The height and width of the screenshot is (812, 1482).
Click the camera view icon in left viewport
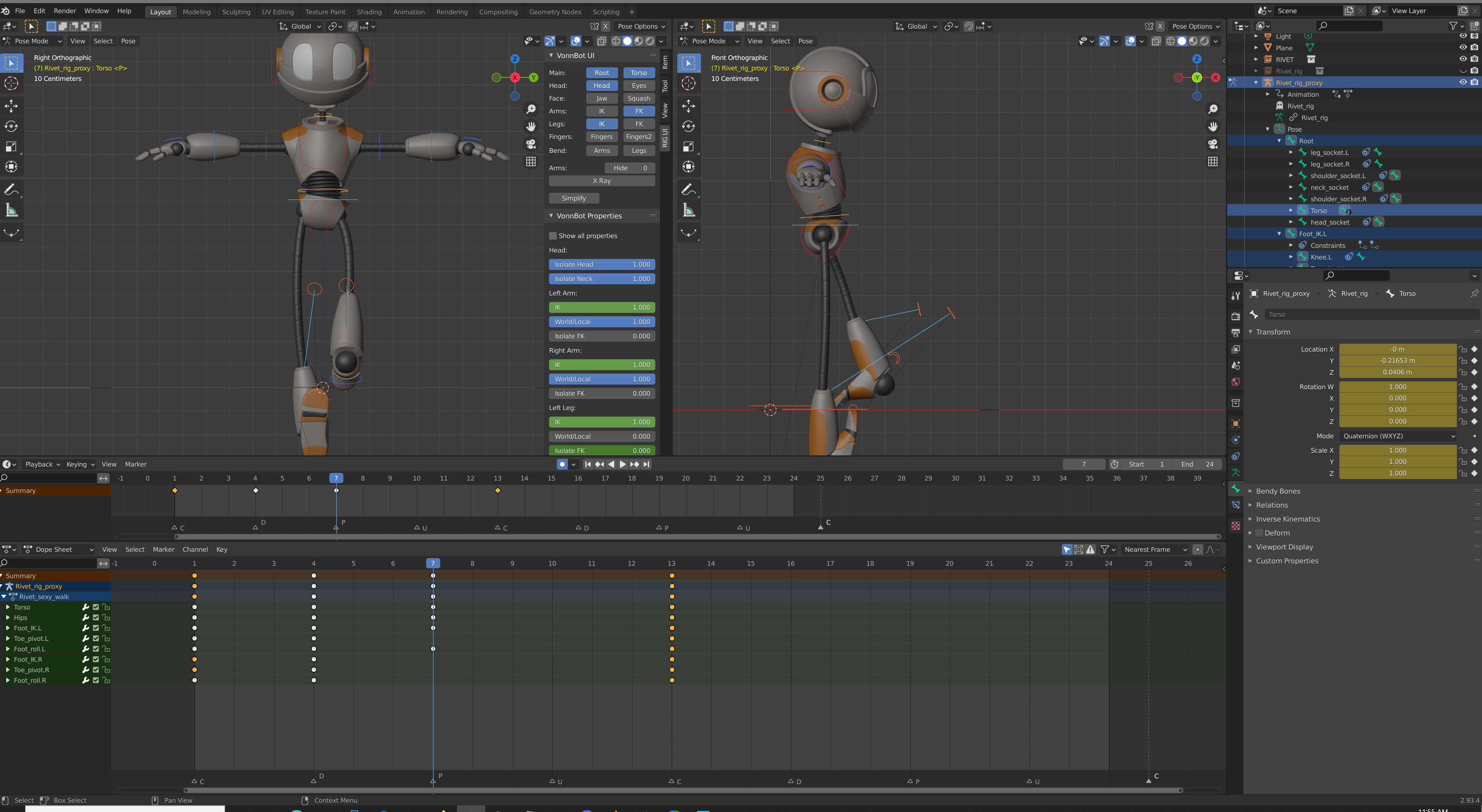[531, 144]
